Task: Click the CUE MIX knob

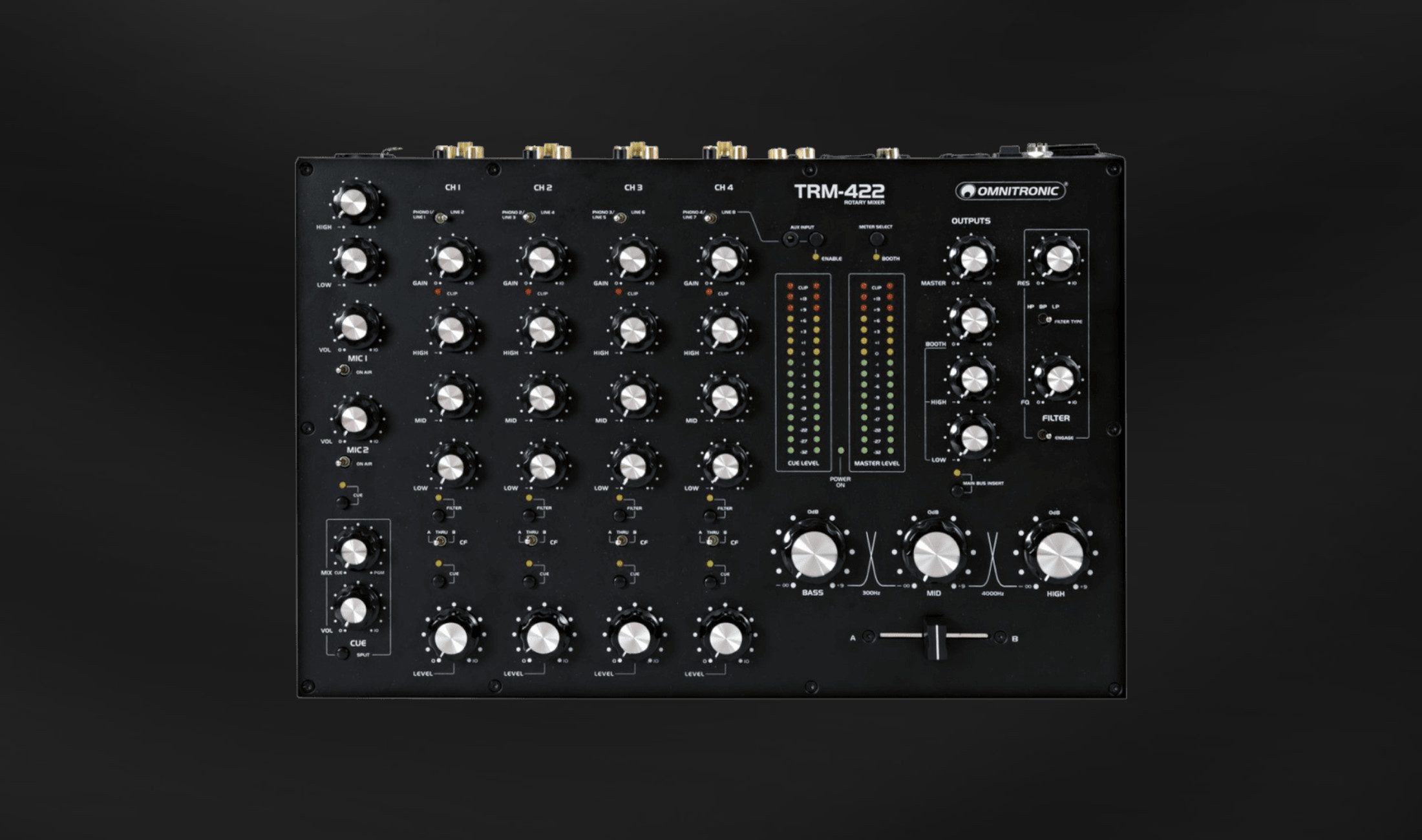Action: pos(354,550)
